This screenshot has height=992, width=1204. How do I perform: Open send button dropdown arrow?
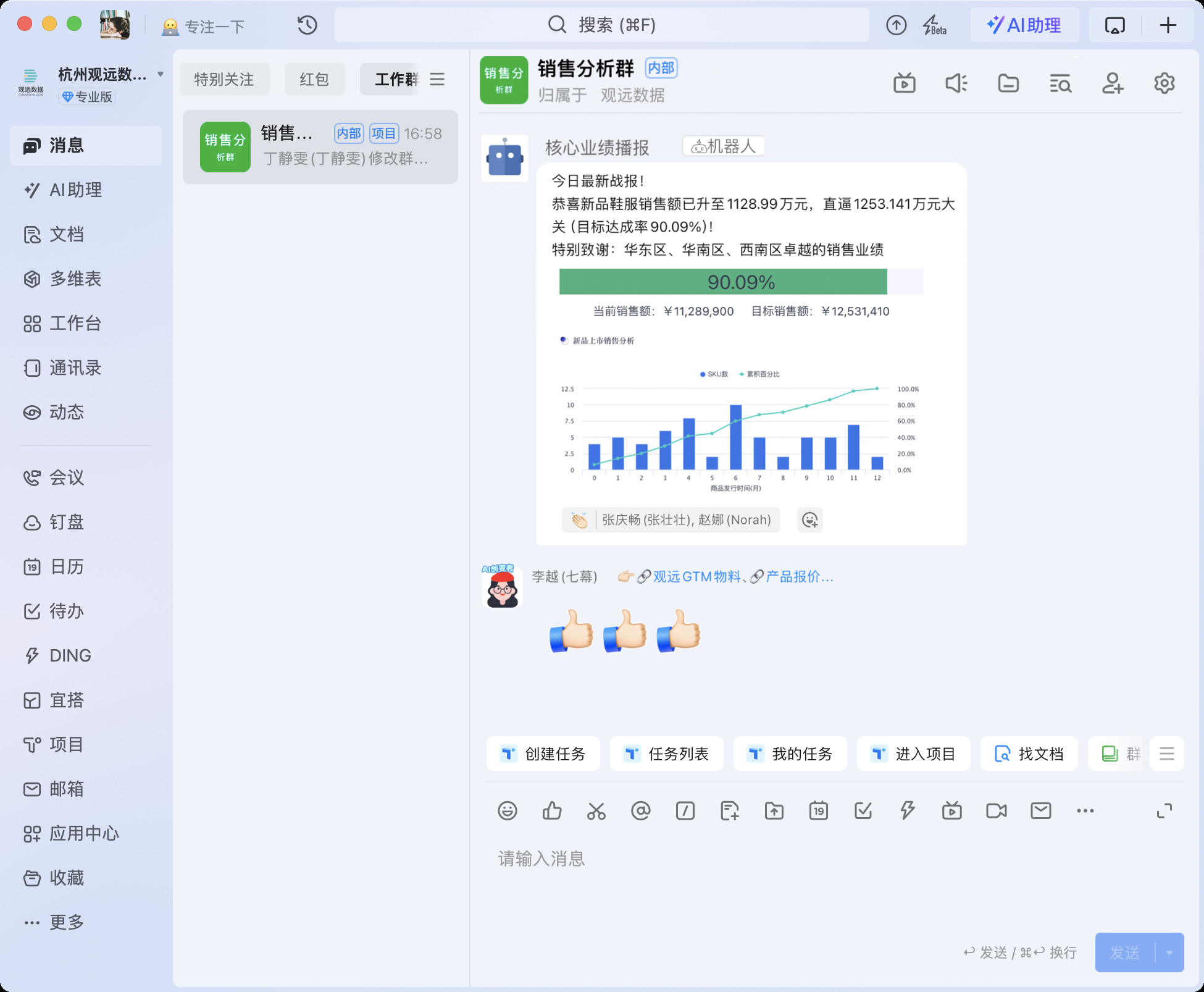click(1169, 952)
